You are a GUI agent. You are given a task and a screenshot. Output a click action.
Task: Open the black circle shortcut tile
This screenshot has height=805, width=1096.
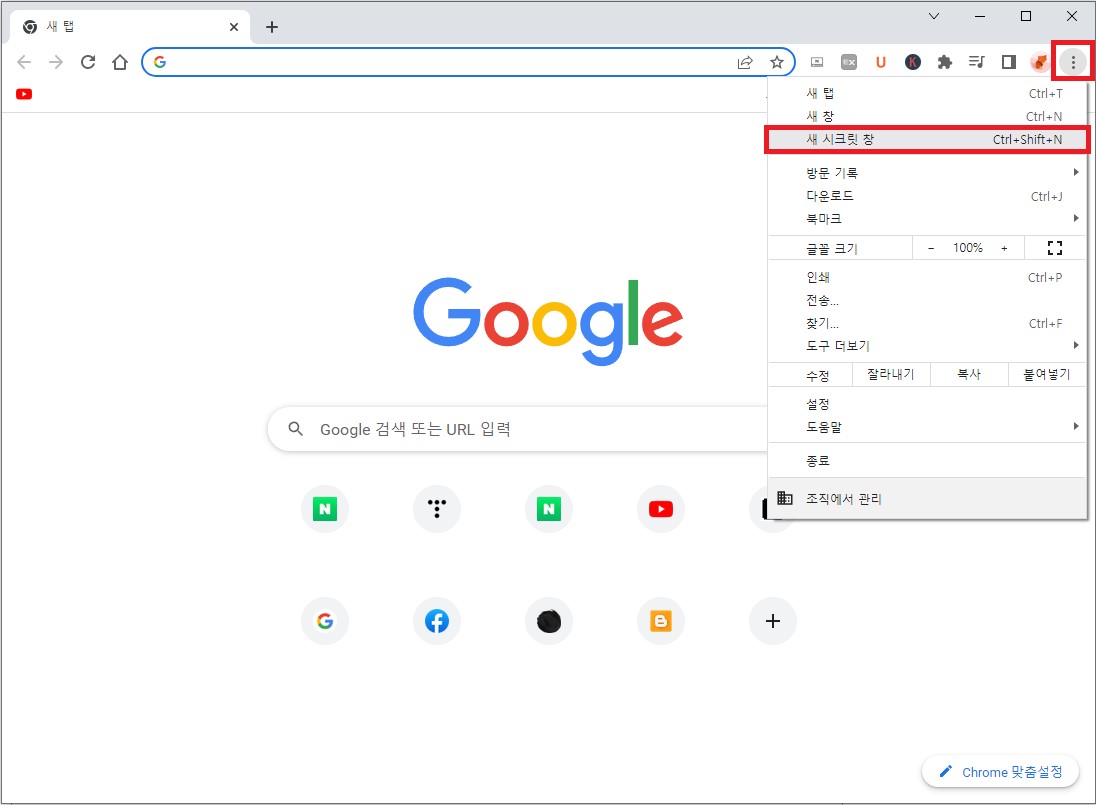(x=549, y=621)
